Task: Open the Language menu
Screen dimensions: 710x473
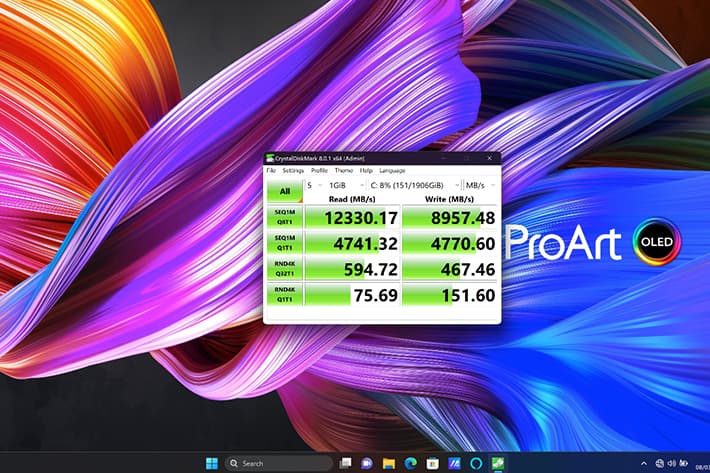Action: tap(392, 171)
